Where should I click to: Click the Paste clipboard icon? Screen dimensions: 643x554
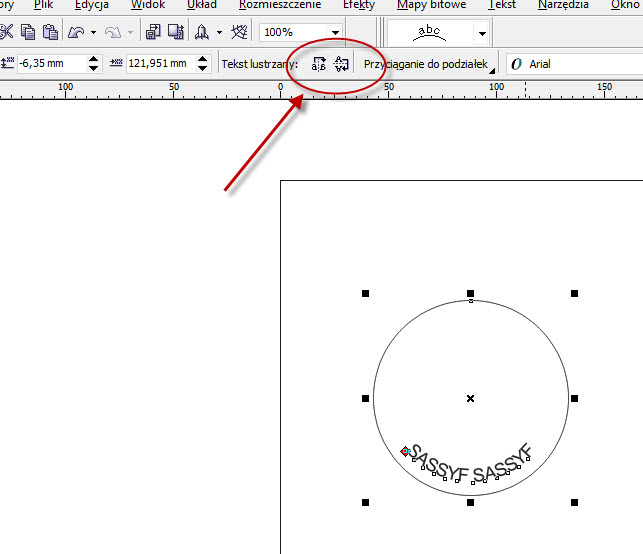49,32
